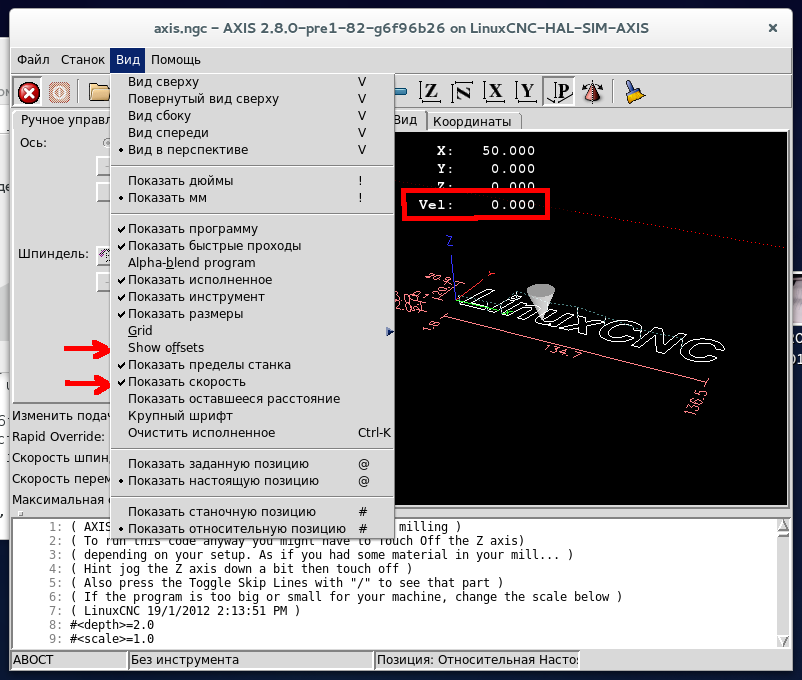The height and width of the screenshot is (680, 802).
Task: Select the X side view icon
Action: 494,92
